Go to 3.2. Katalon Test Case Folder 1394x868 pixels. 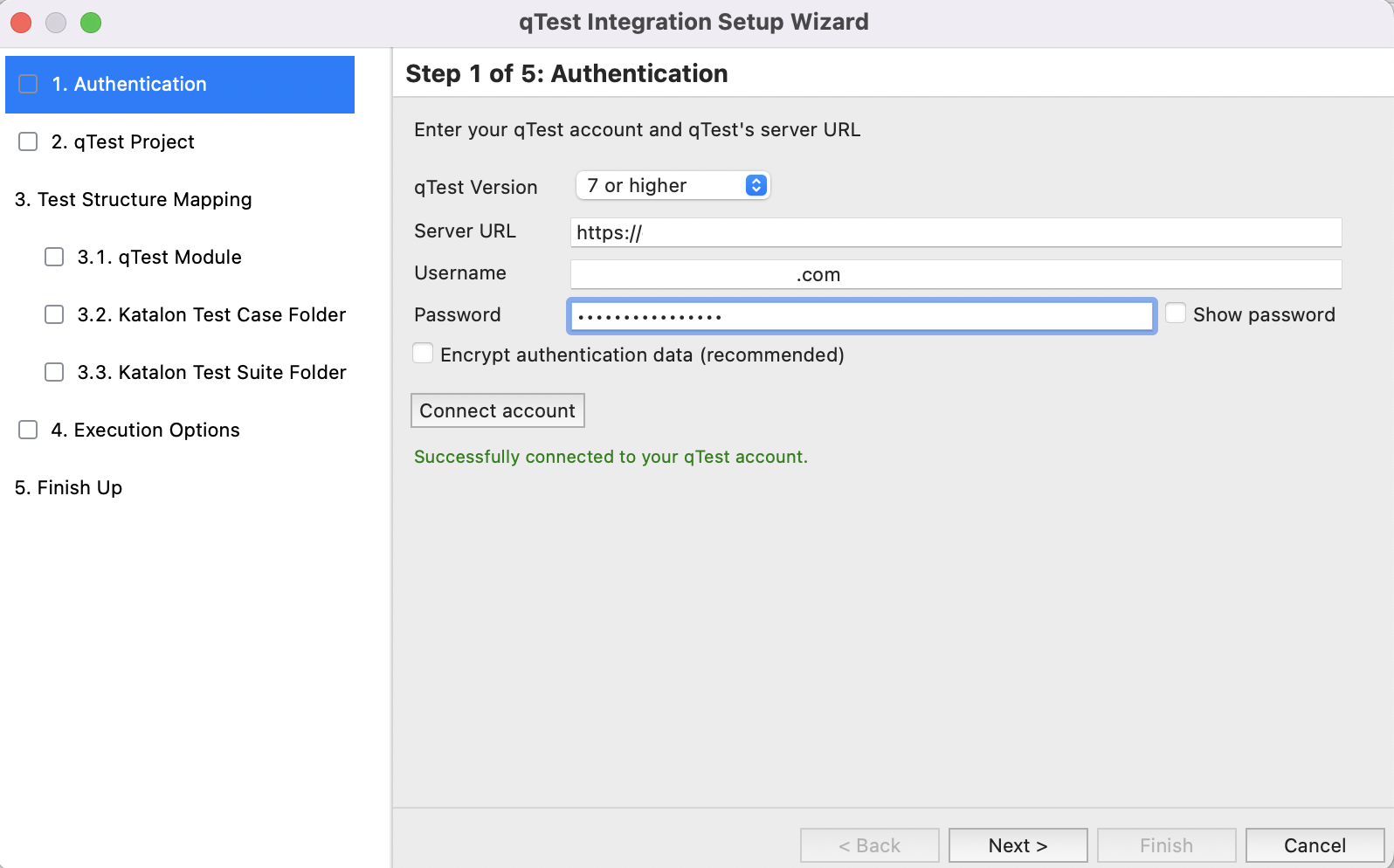[211, 315]
